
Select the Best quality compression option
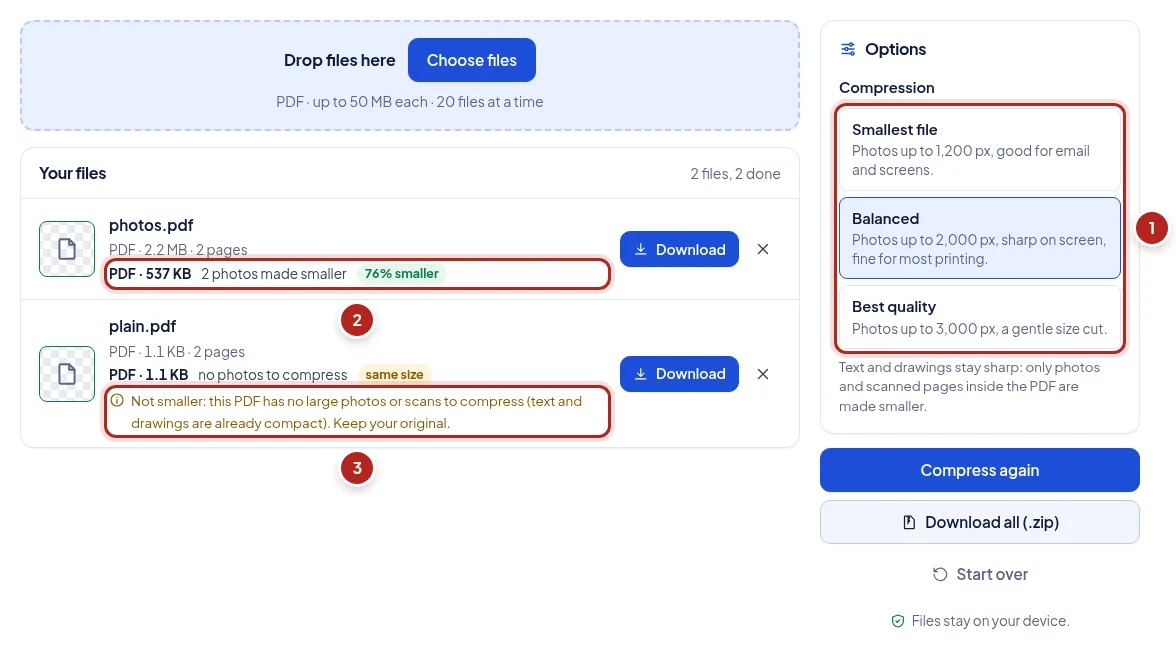pyautogui.click(x=980, y=317)
